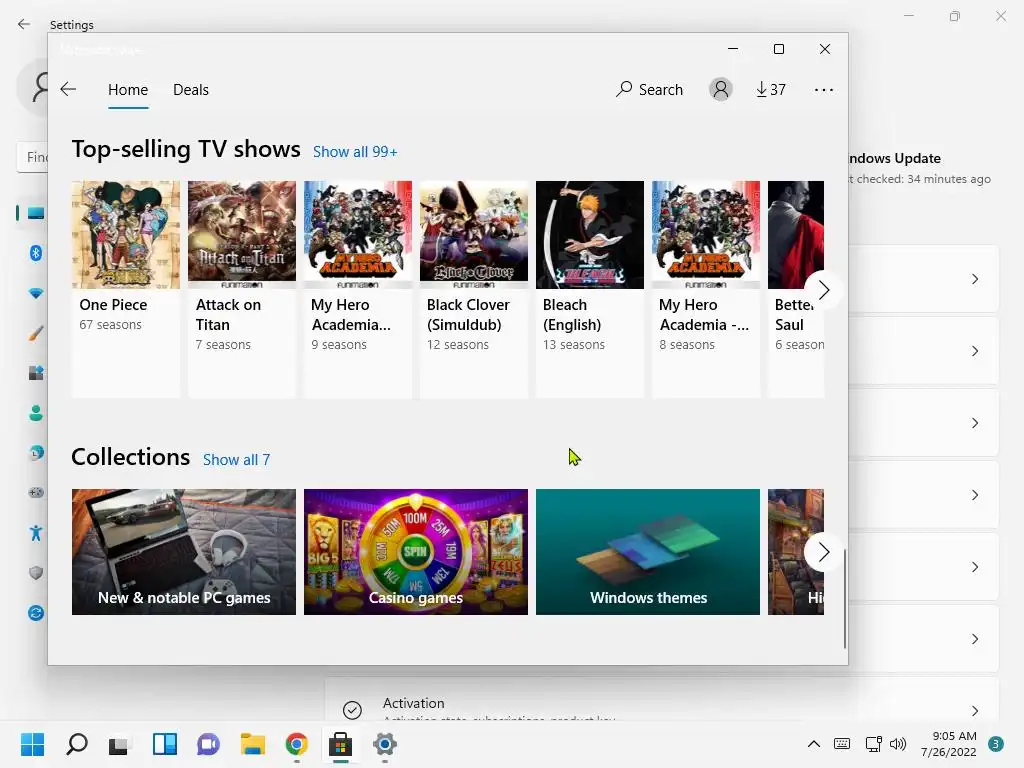This screenshot has height=768, width=1024.
Task: Open Task View on the taskbar
Action: [120, 744]
